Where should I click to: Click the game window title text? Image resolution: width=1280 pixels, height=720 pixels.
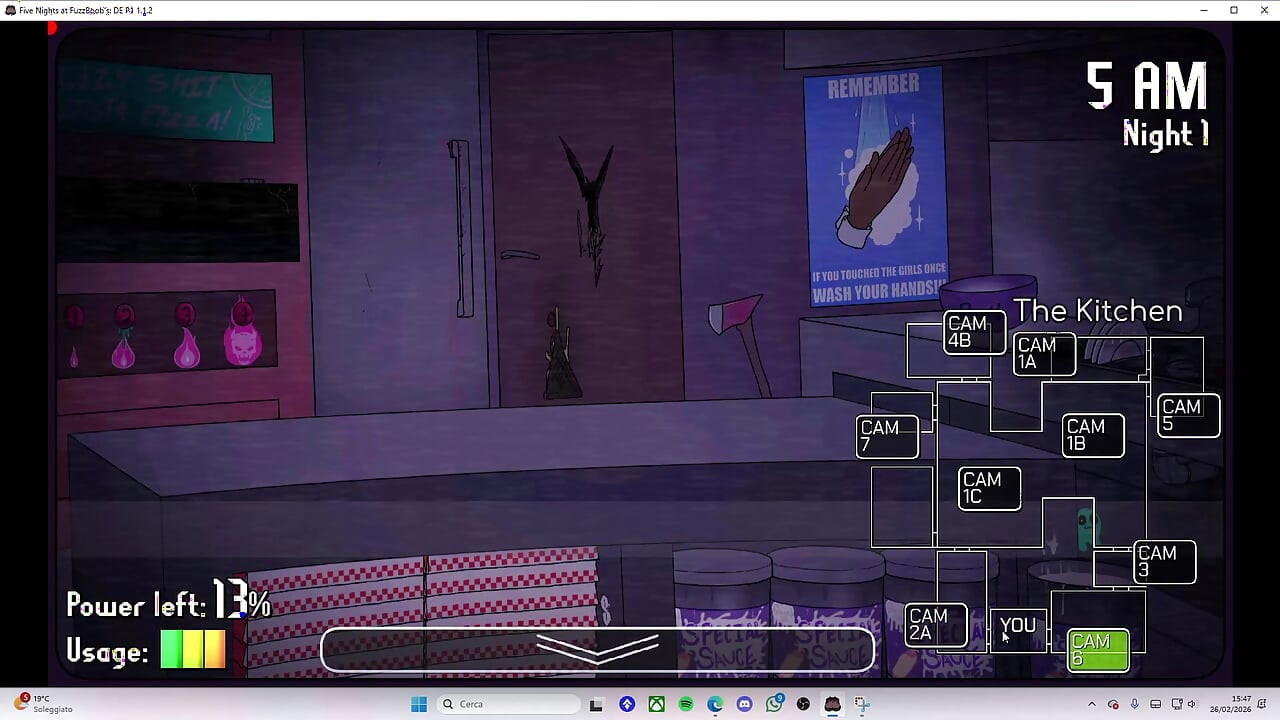click(86, 10)
